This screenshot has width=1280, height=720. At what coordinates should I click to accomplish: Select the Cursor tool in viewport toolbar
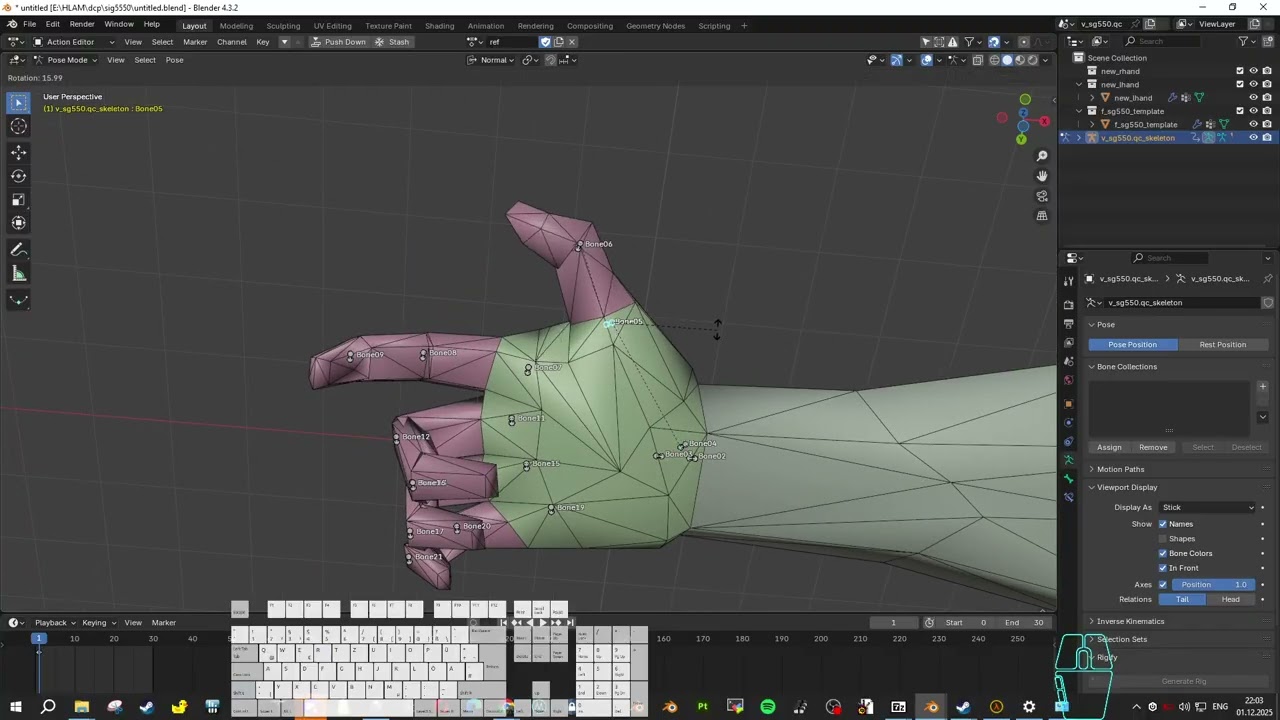pyautogui.click(x=19, y=126)
